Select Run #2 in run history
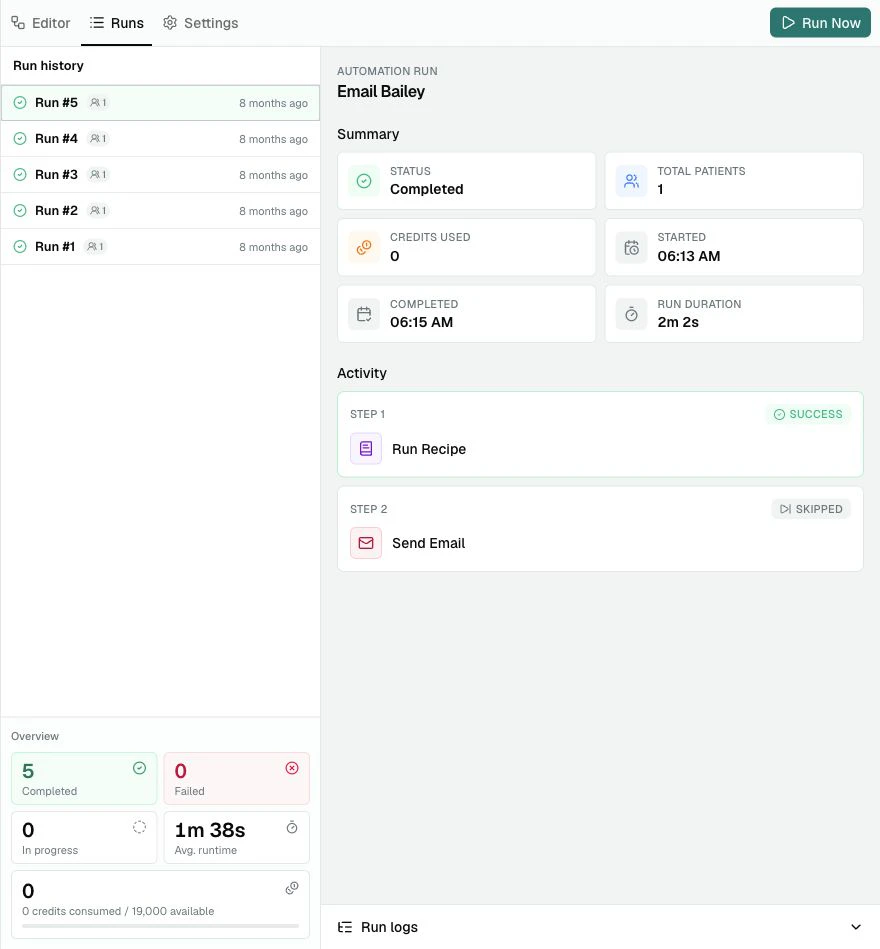This screenshot has width=880, height=949. pyautogui.click(x=160, y=211)
